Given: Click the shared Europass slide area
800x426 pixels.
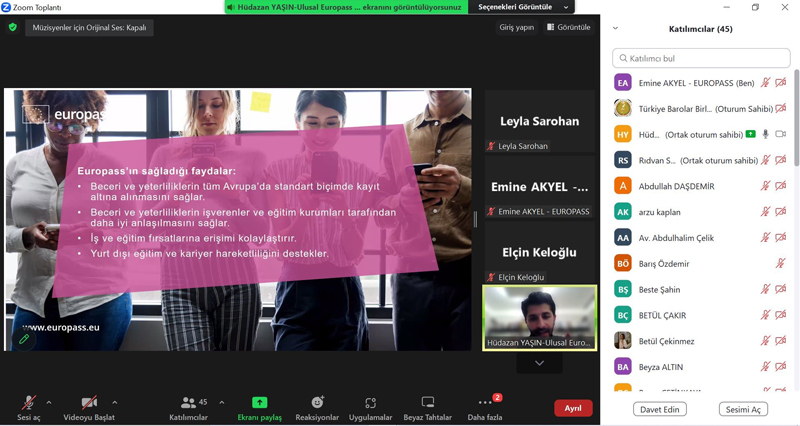Looking at the screenshot, I should 238,220.
